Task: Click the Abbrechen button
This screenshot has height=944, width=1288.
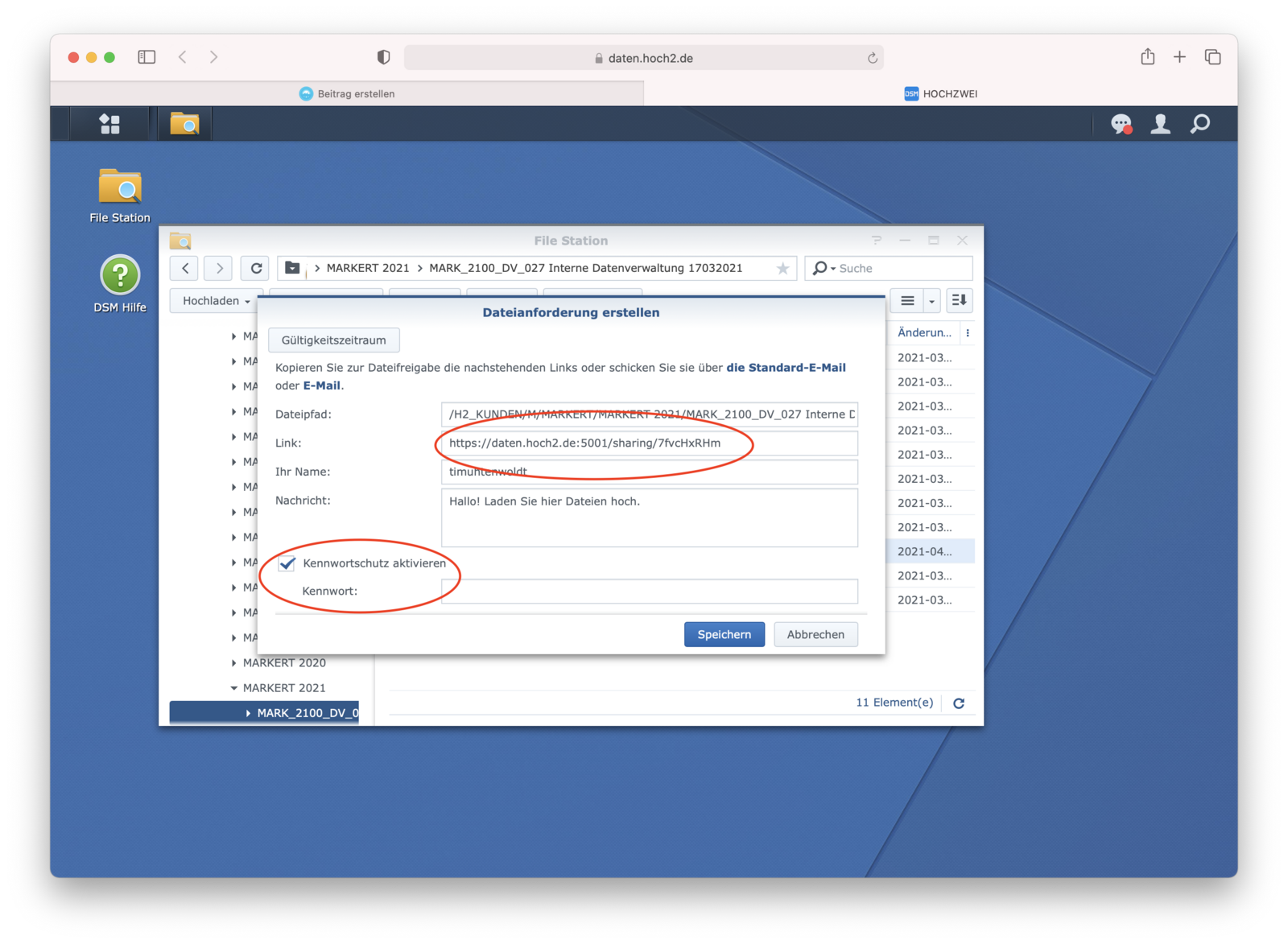Action: pos(815,634)
